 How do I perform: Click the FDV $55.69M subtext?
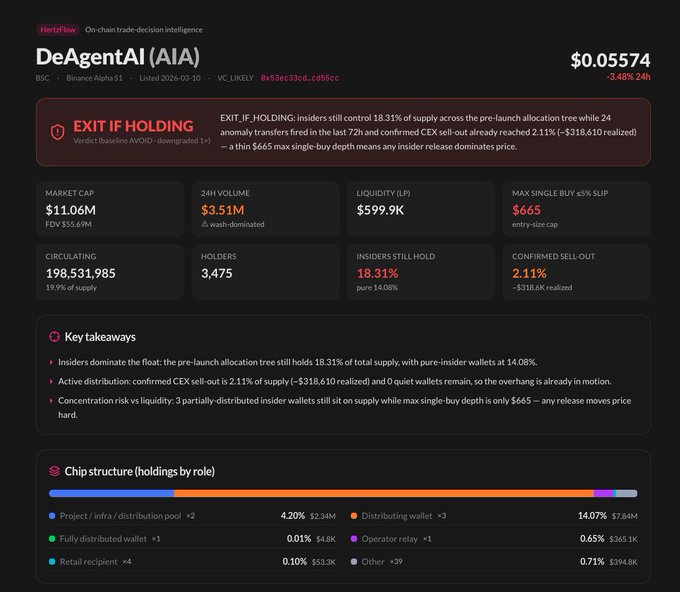(x=69, y=224)
